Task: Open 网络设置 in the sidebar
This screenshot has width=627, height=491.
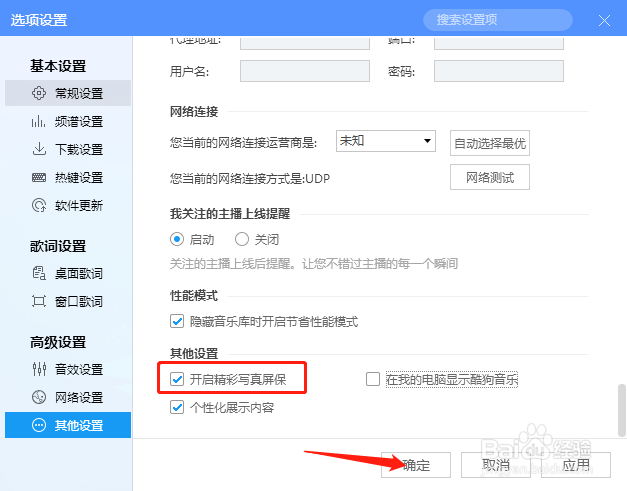Action: pos(68,397)
